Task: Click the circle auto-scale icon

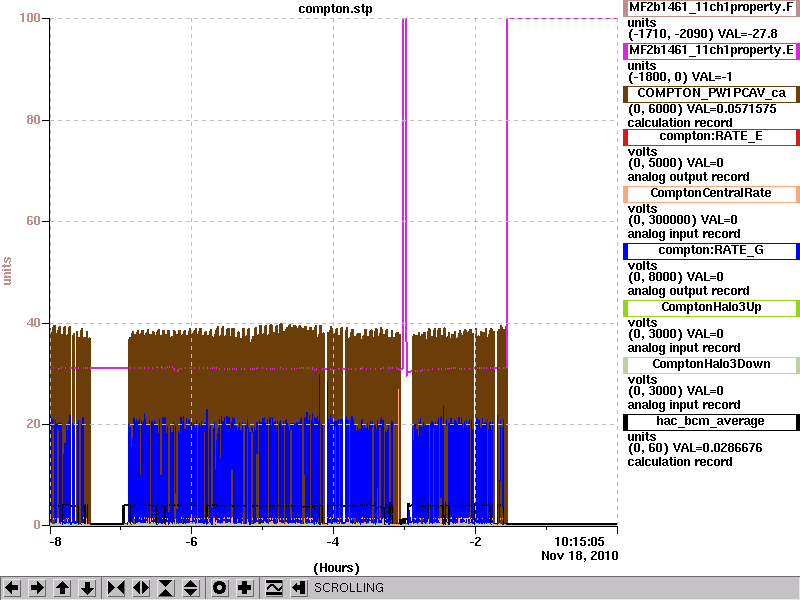Action: [x=219, y=588]
